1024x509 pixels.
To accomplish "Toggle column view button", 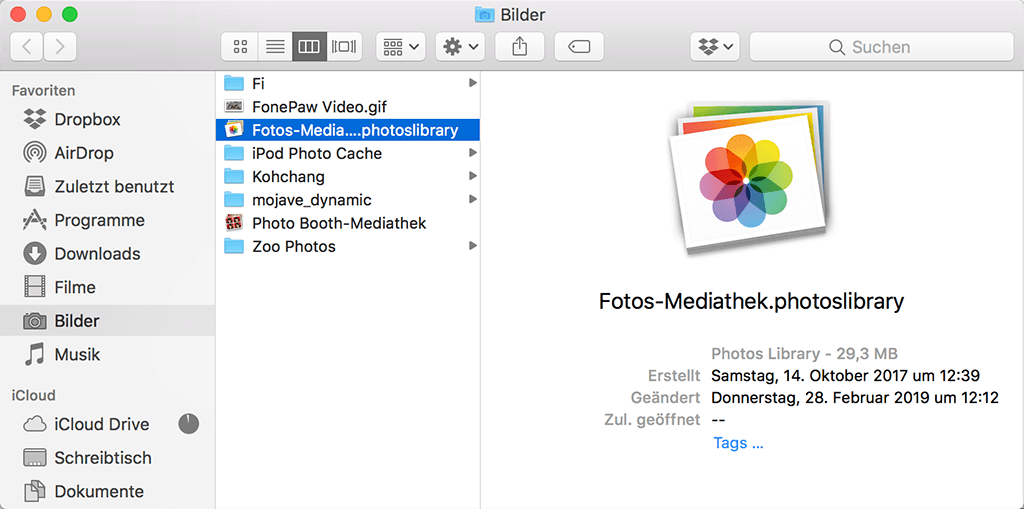I will [x=309, y=47].
